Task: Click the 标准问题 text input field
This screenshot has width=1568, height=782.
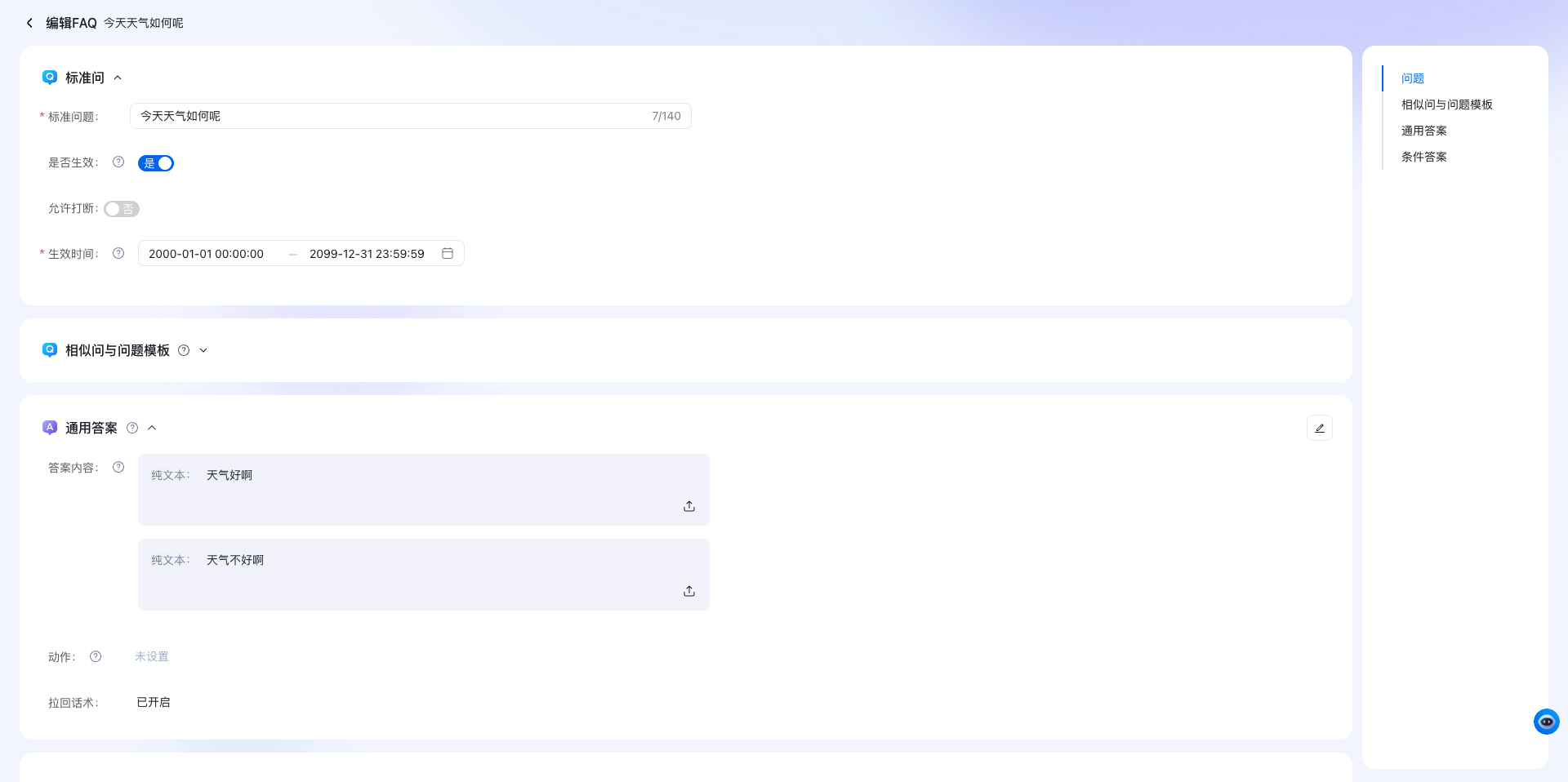Action: pyautogui.click(x=392, y=116)
